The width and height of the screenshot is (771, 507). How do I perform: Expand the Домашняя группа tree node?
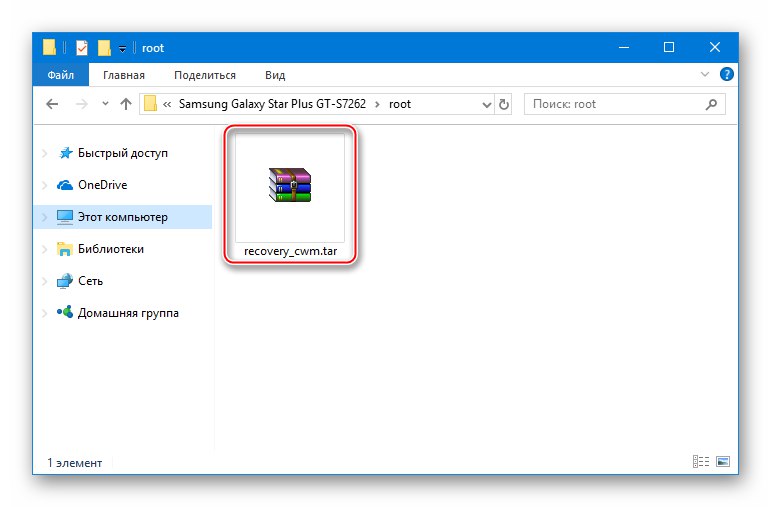pos(45,313)
